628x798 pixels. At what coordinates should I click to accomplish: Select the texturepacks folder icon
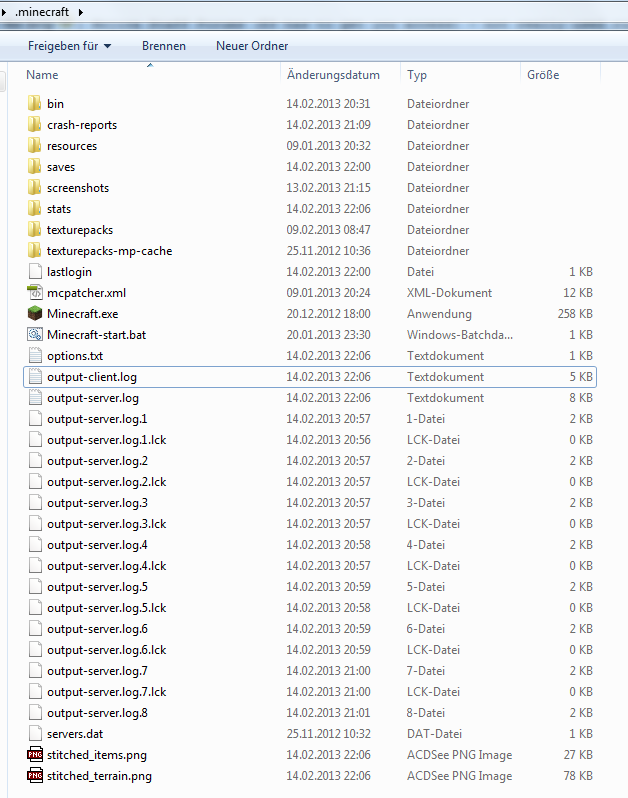click(x=35, y=230)
